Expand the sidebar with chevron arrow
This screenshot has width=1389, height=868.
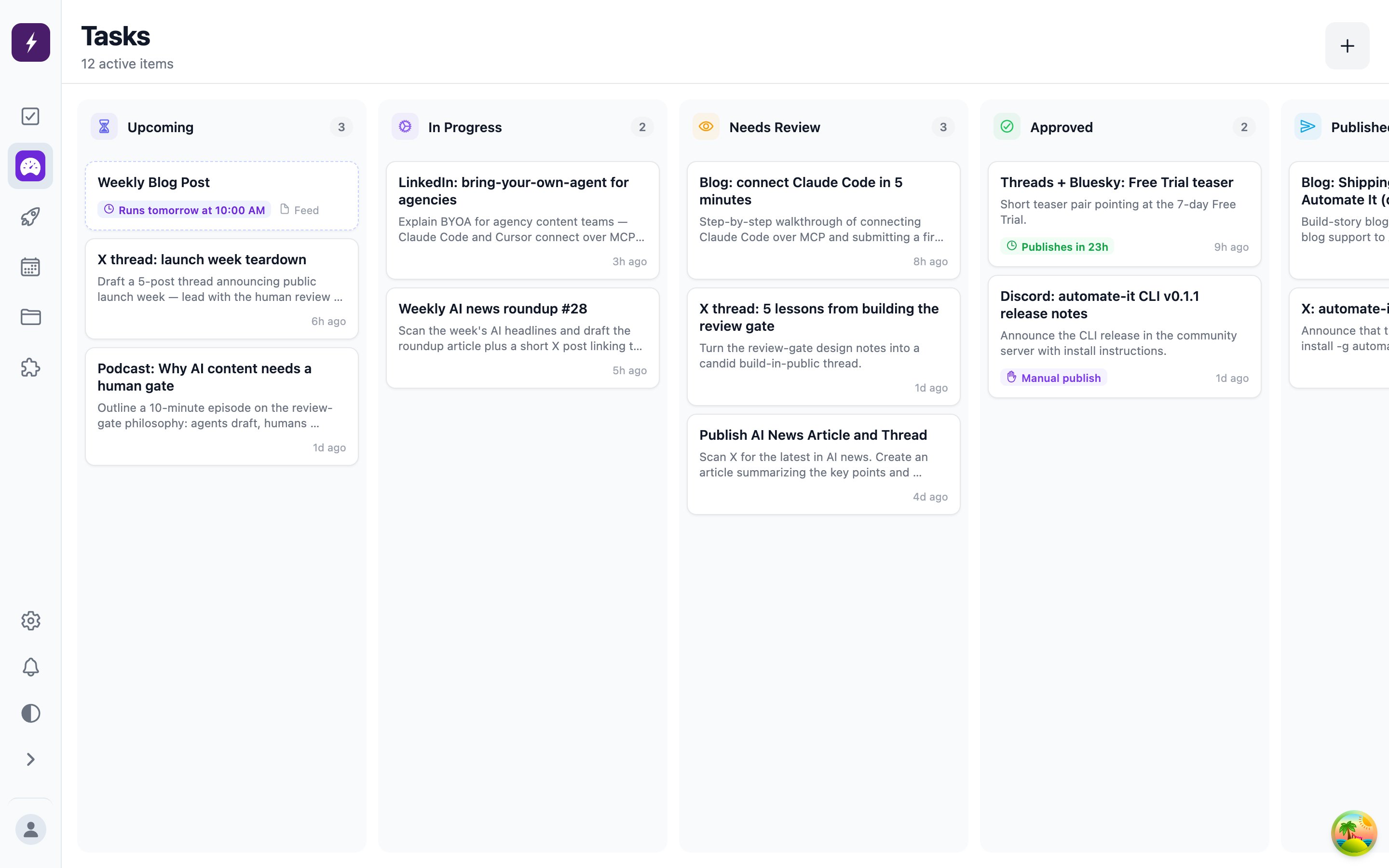tap(30, 759)
